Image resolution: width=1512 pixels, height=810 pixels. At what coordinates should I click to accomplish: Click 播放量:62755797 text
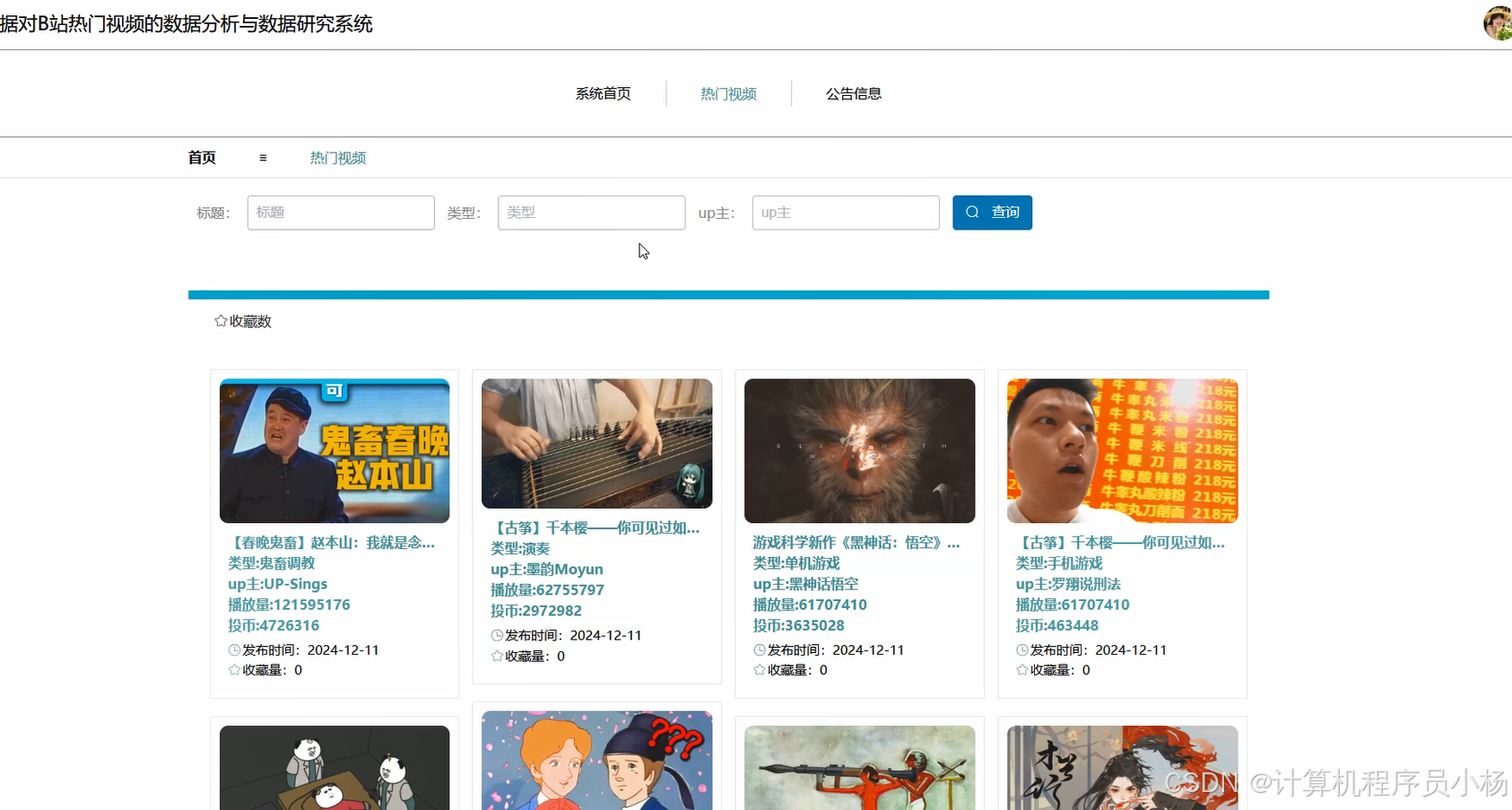pyautogui.click(x=547, y=590)
